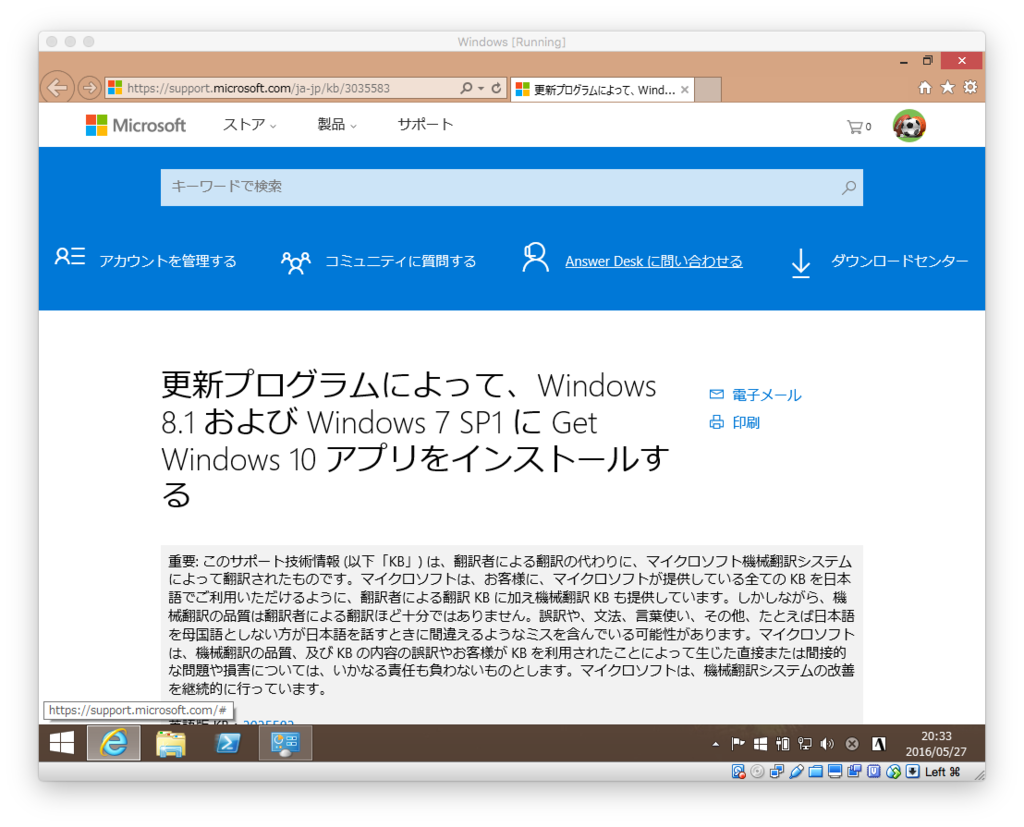The height and width of the screenshot is (827, 1024).
Task: Click the article title heading text
Action: (415, 439)
